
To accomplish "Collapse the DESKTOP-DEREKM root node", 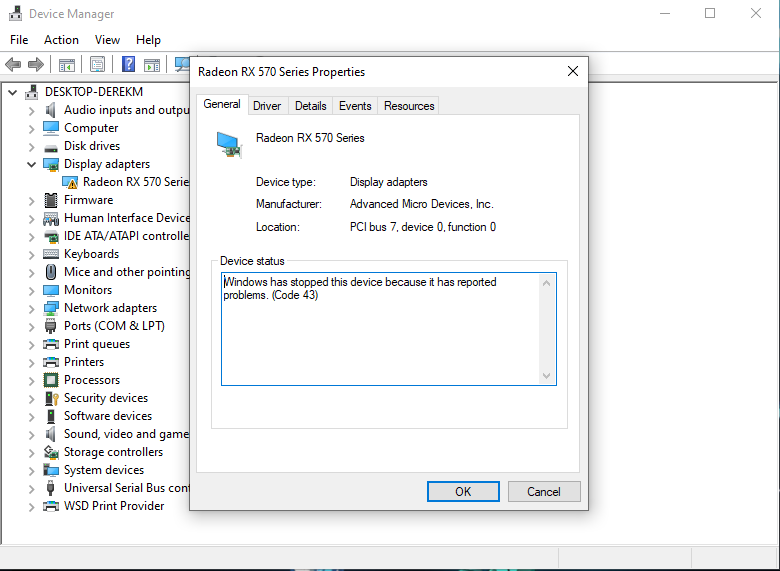I will tap(13, 93).
